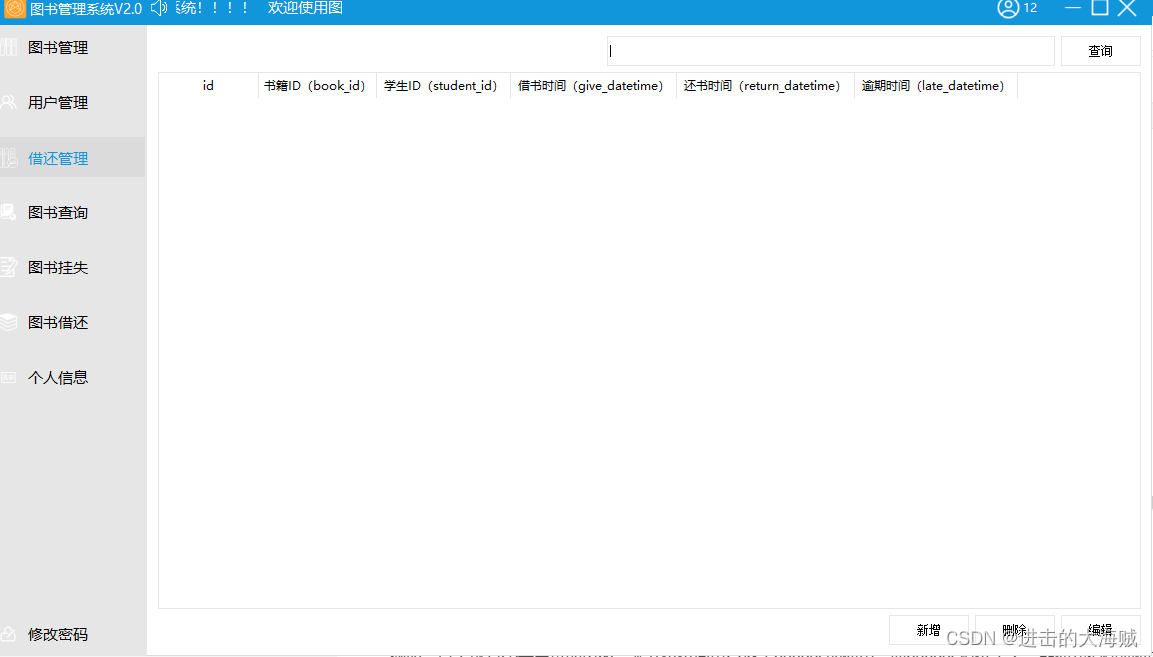Screen dimensions: 1153x657
Task: Click the 删除 delete button
Action: [1014, 629]
